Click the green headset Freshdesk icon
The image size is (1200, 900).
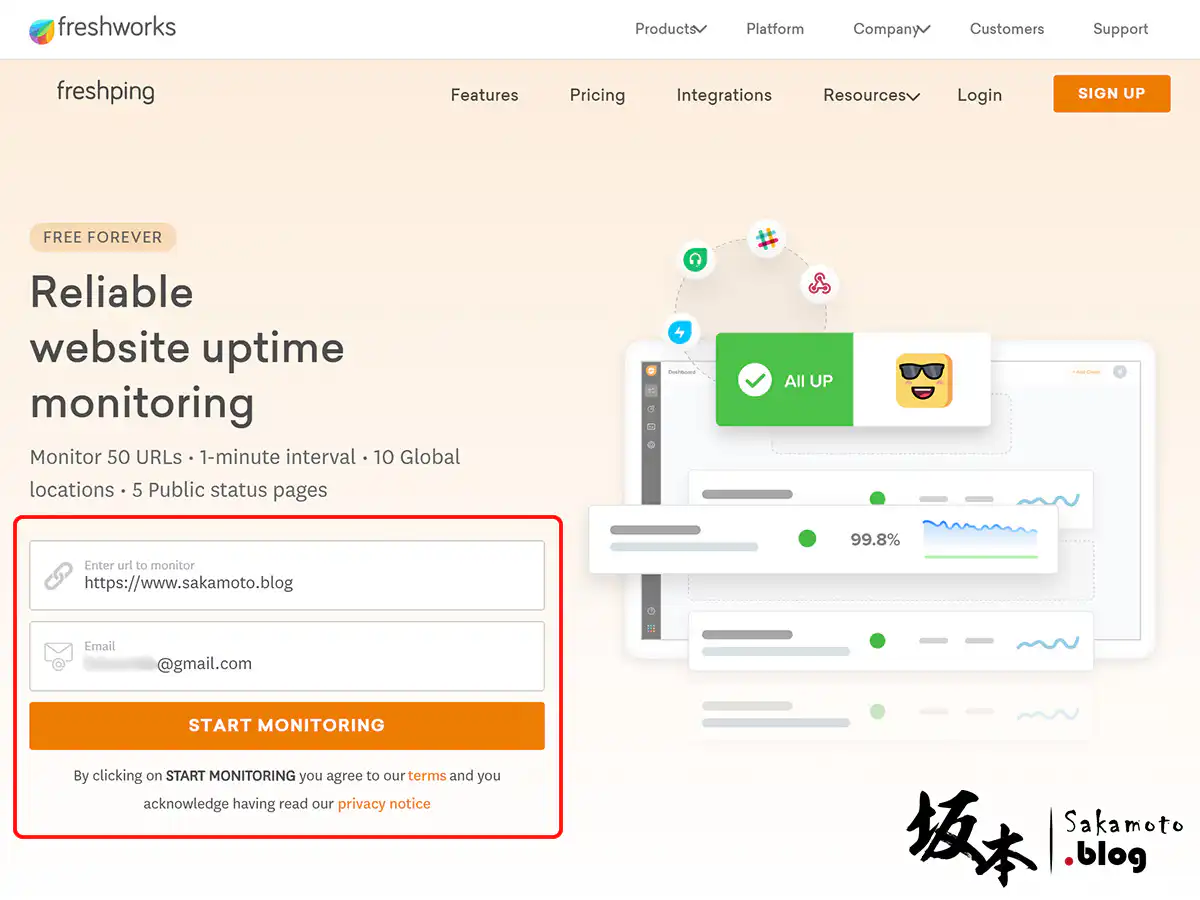coord(695,260)
